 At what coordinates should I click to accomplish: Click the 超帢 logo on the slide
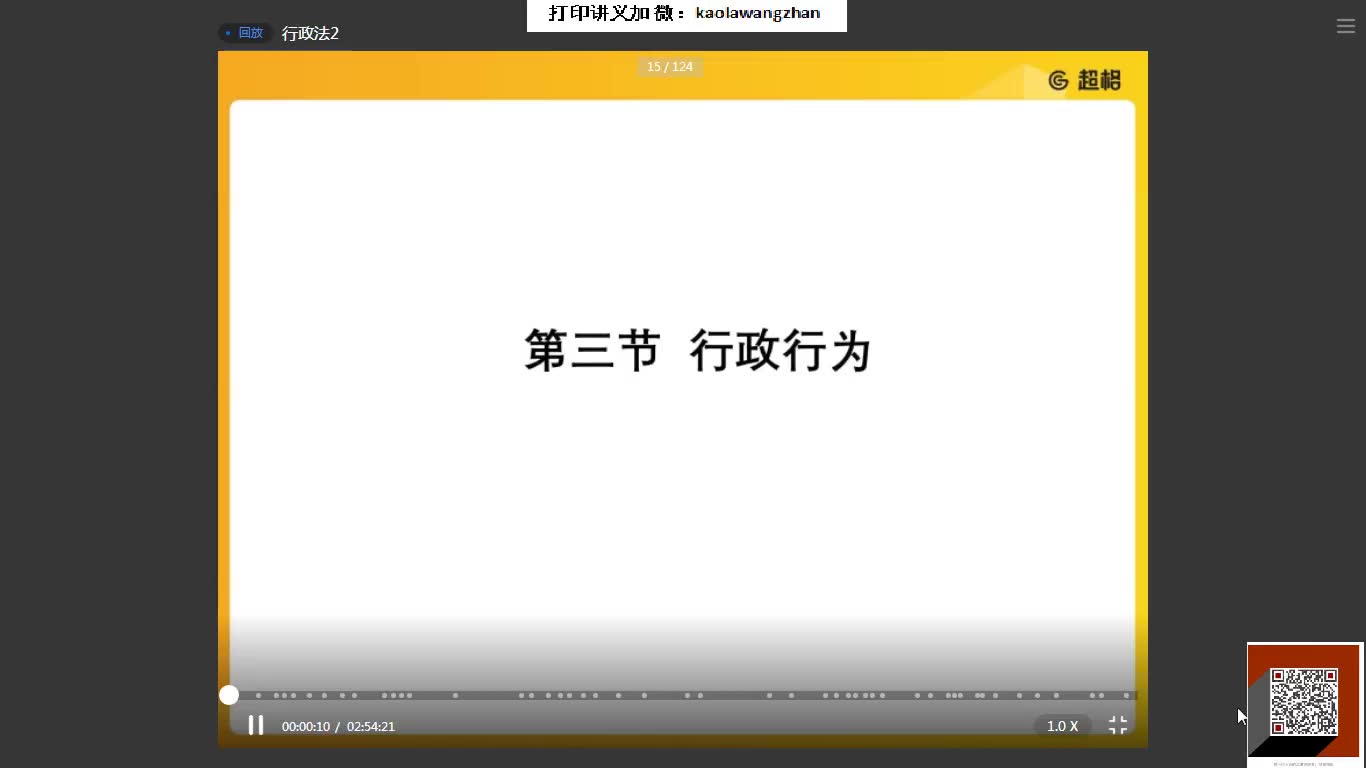[x=1085, y=80]
